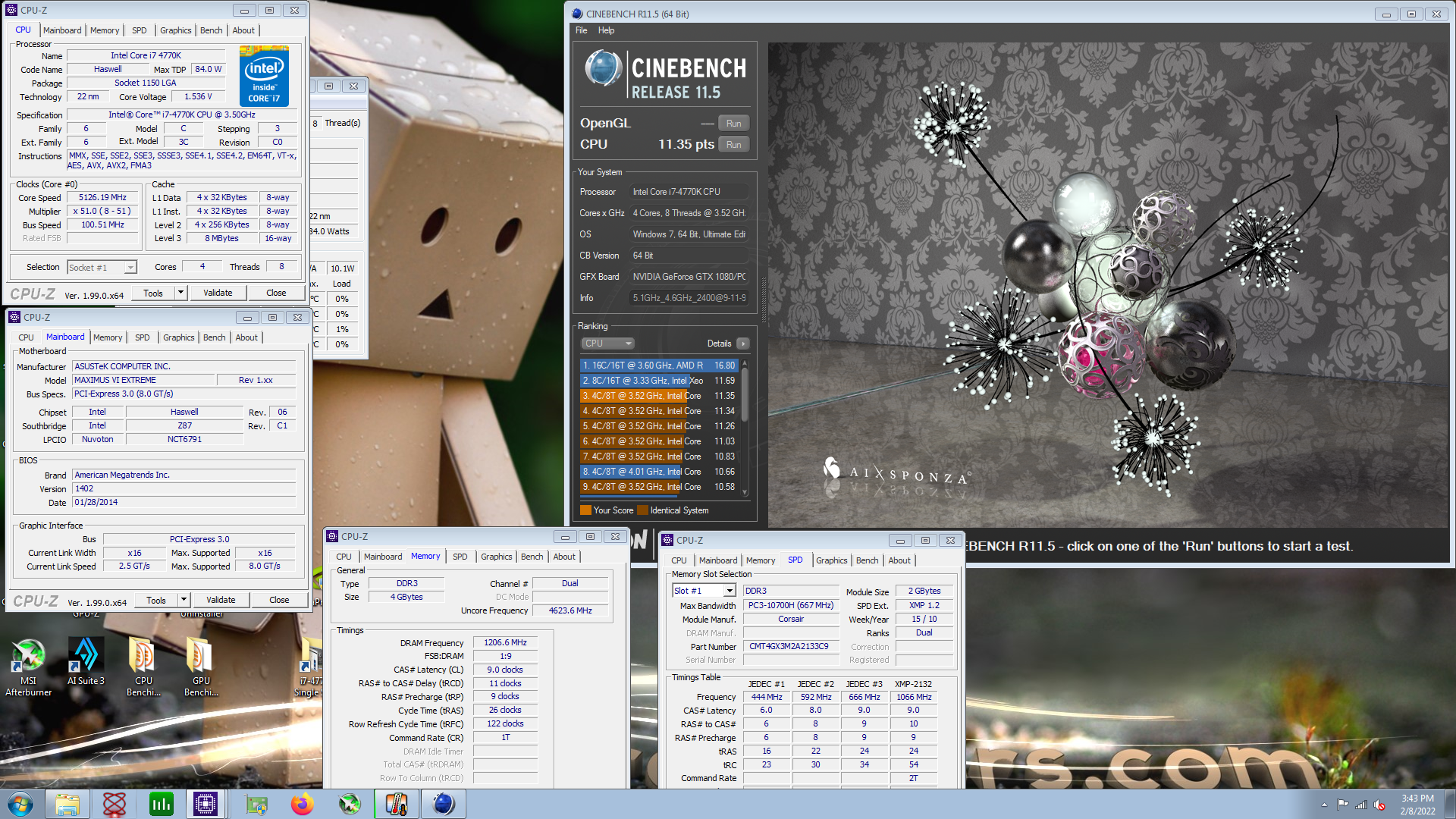Show hidden tray icons arrow
The height and width of the screenshot is (819, 1456).
tap(1324, 805)
